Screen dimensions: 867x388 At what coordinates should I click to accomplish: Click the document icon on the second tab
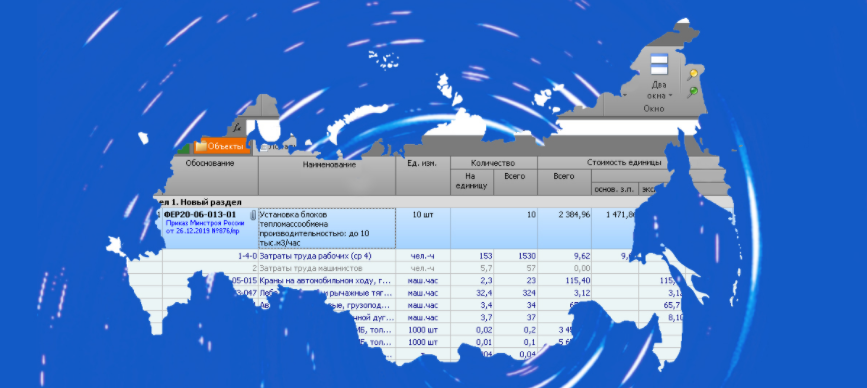pyautogui.click(x=265, y=148)
